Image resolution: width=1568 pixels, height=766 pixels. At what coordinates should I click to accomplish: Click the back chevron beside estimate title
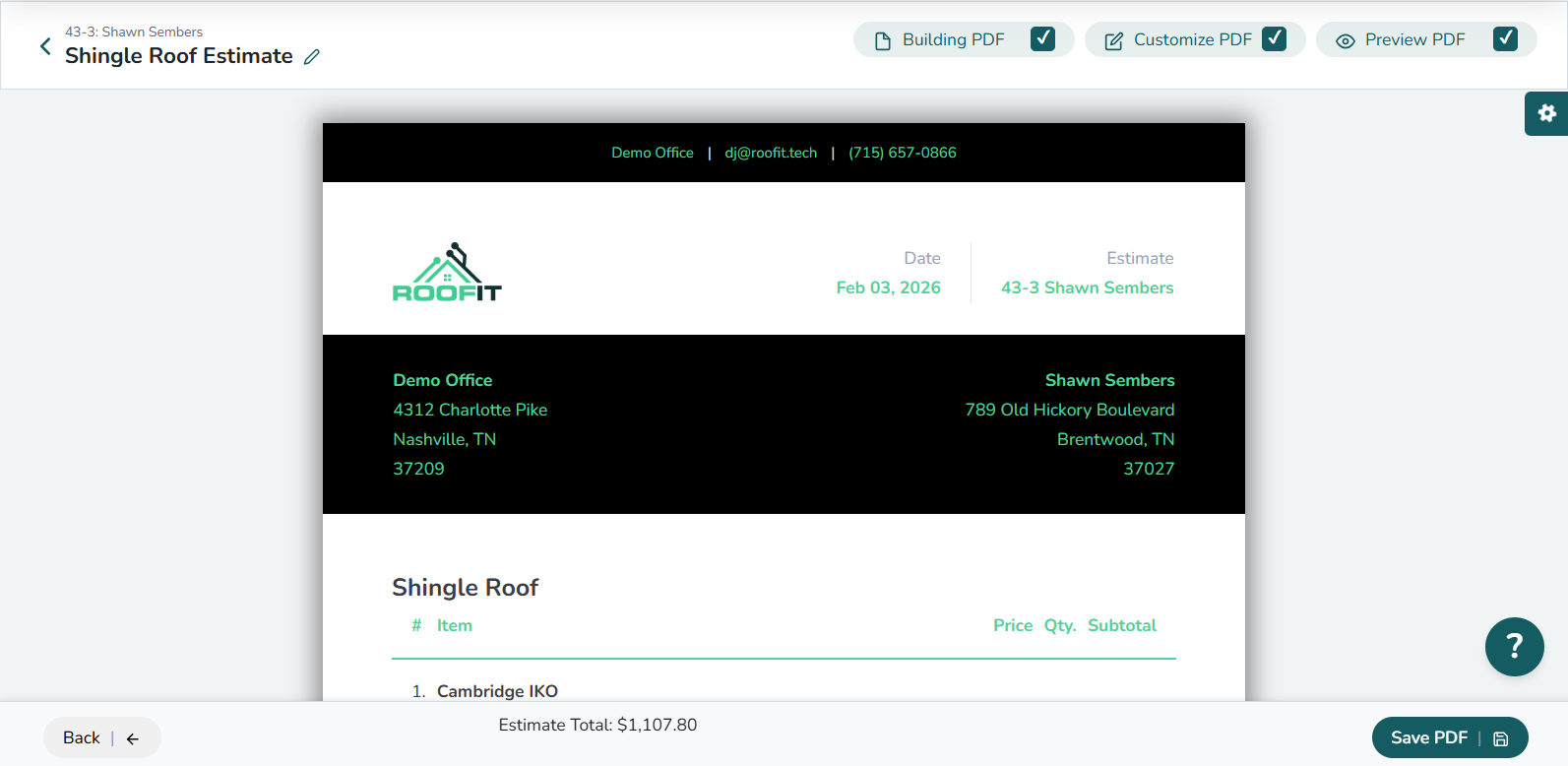pyautogui.click(x=45, y=46)
